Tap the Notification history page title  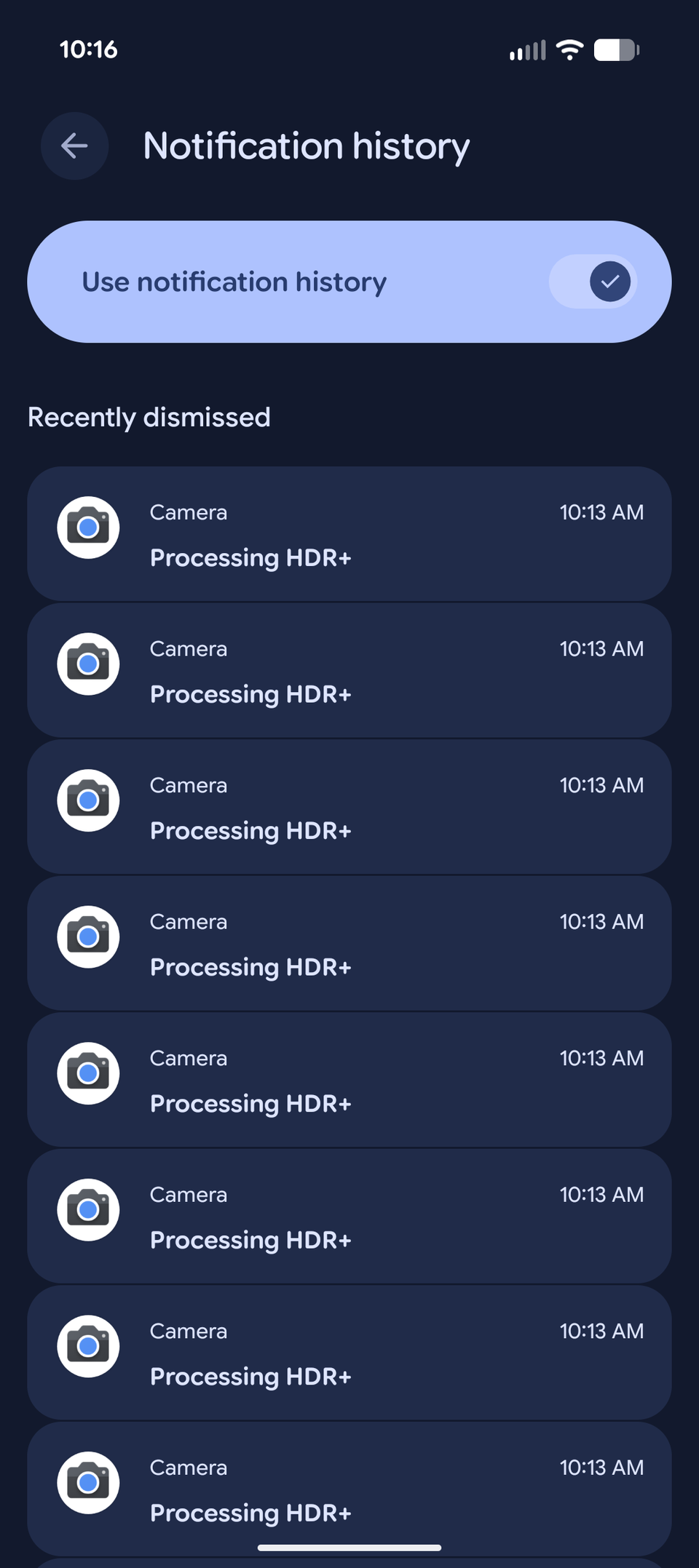(x=307, y=147)
